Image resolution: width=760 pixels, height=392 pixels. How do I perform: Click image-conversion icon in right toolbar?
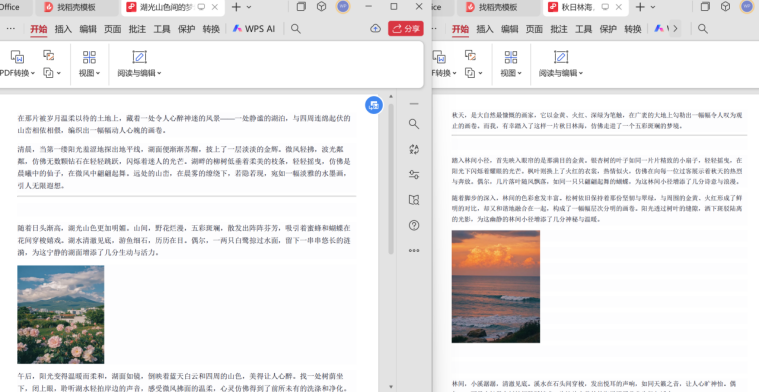[470, 55]
